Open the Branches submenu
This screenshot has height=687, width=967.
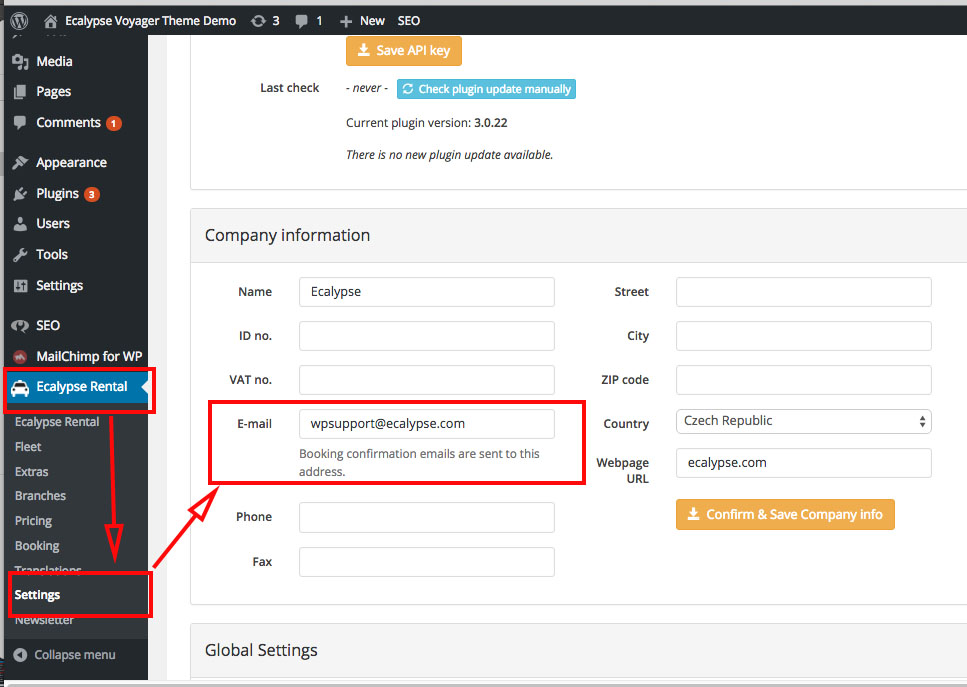point(40,496)
